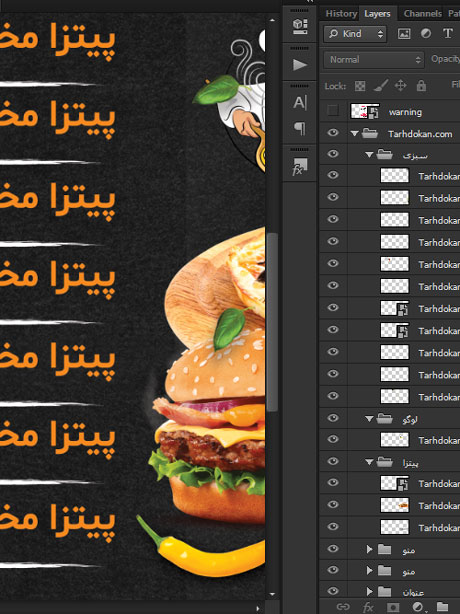
Task: Open the Styles fx panel icon
Action: (x=300, y=166)
